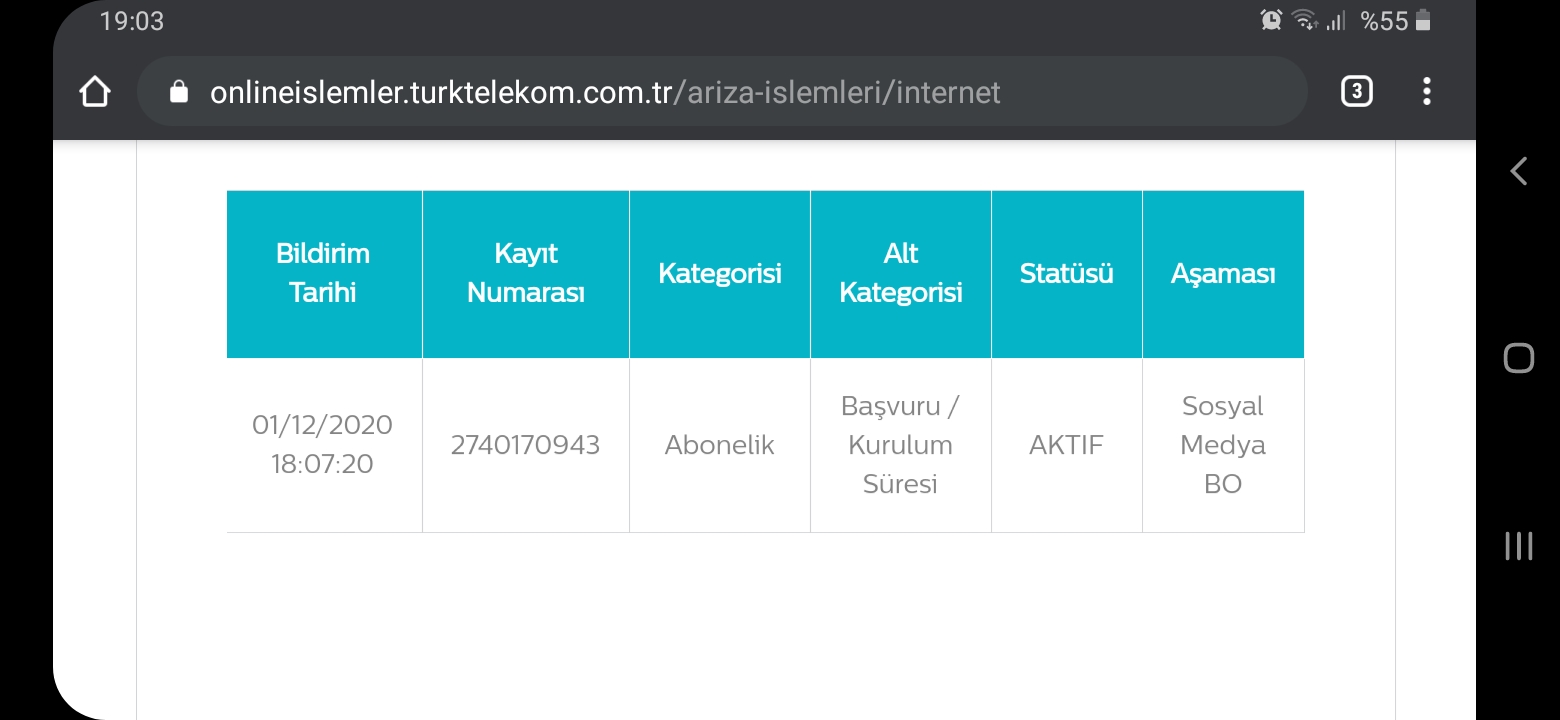Screen dimensions: 1560x720
Task: Select the Kategorisi column header
Action: 719,273
